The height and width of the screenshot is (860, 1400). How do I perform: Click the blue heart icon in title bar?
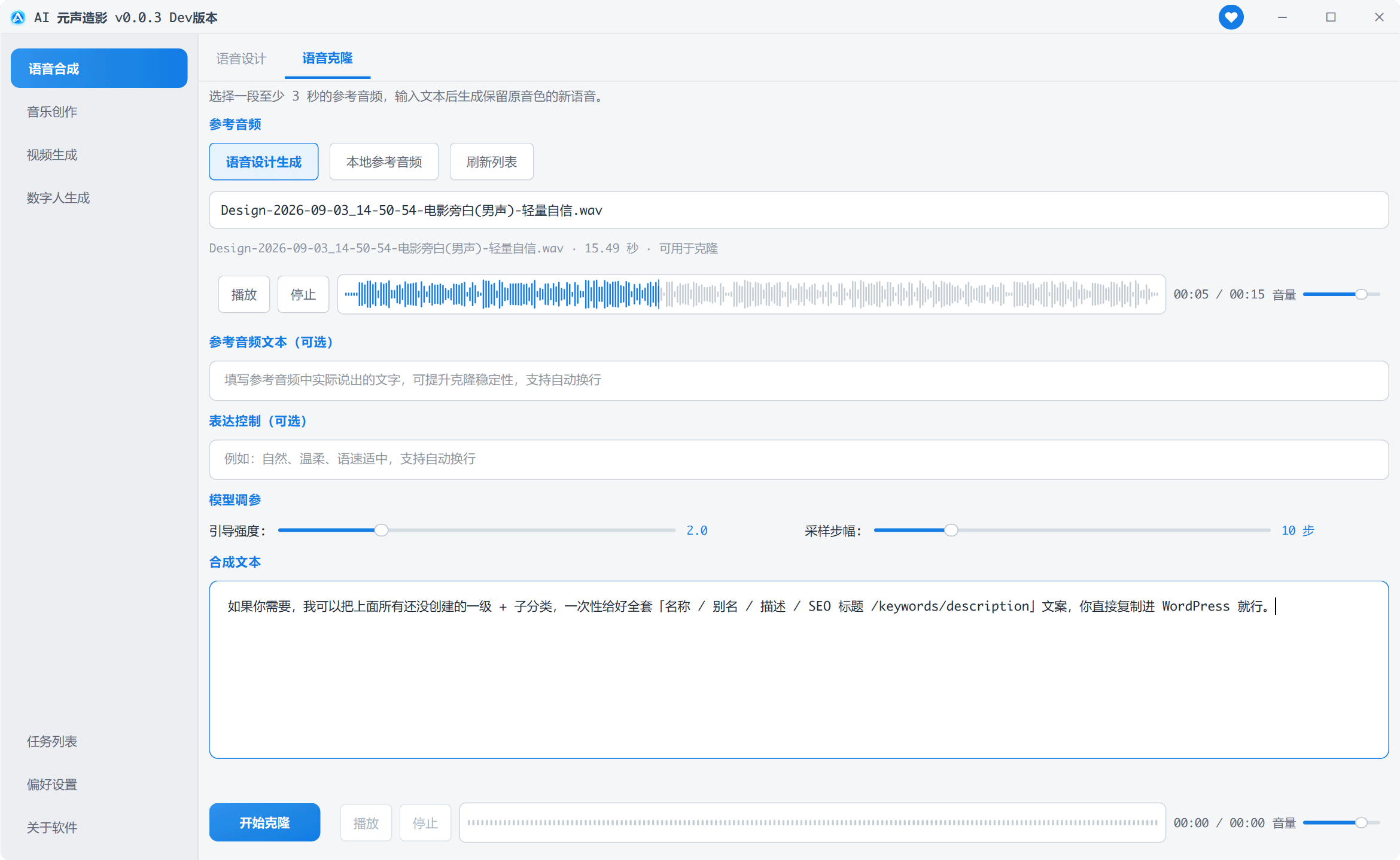click(x=1231, y=17)
